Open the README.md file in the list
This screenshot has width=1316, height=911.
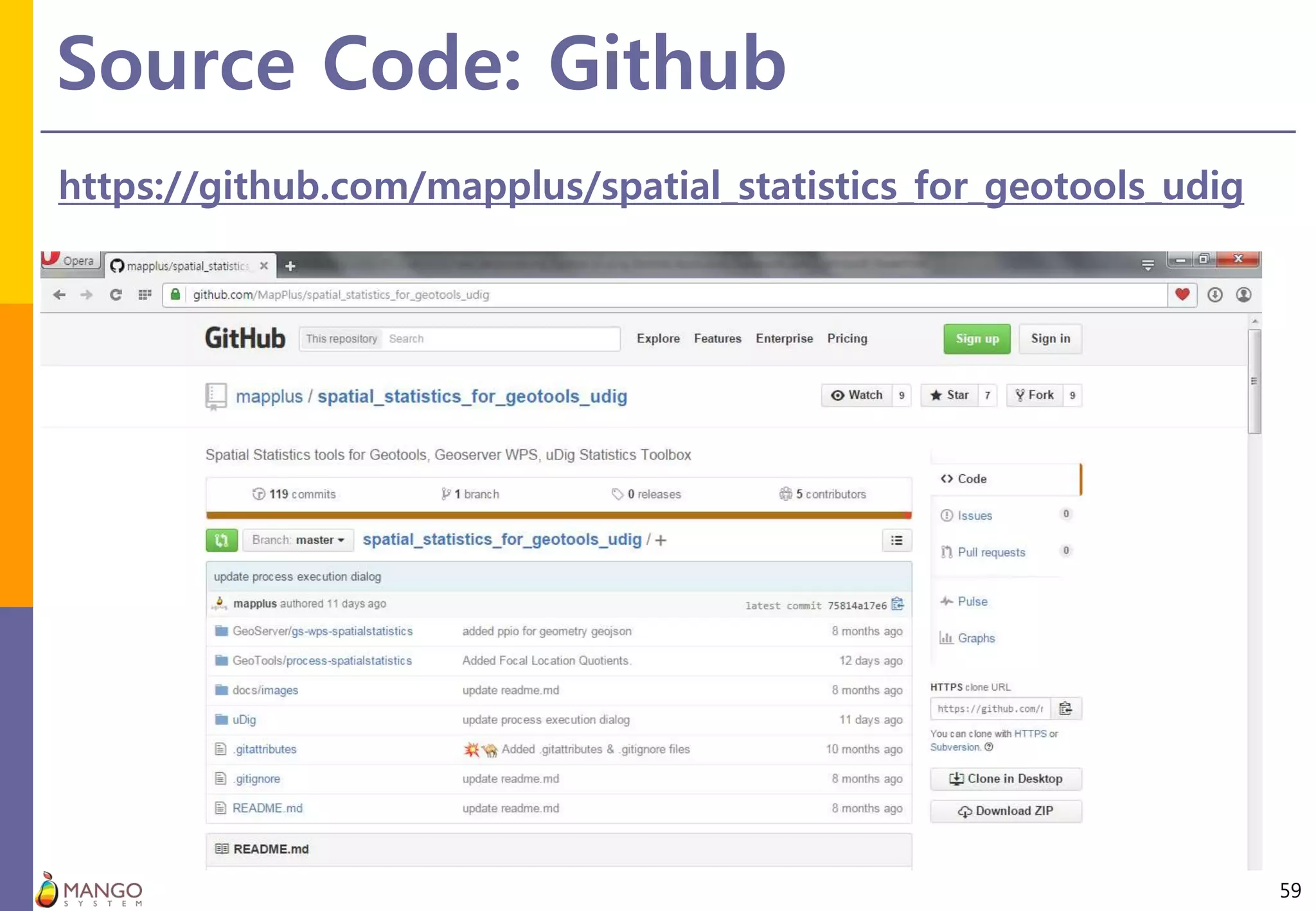pos(267,808)
